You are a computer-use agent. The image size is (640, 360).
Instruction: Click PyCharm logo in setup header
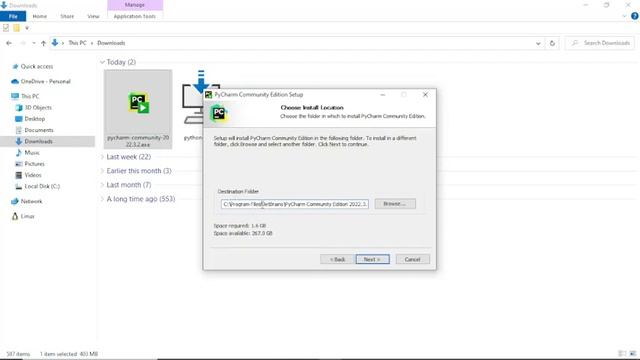point(218,113)
